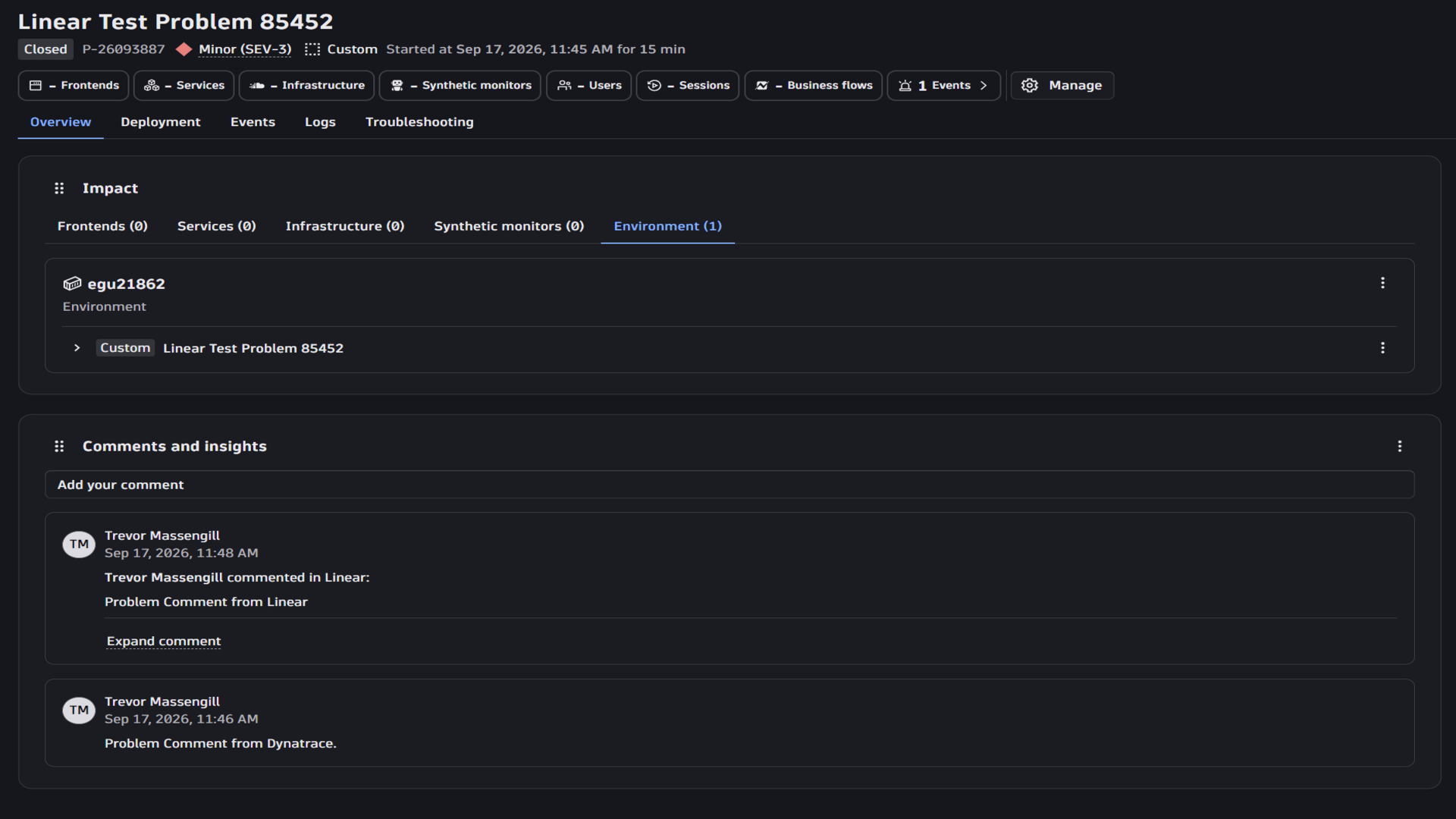Open the egu21862 environment name
The width and height of the screenshot is (1456, 819).
126,284
